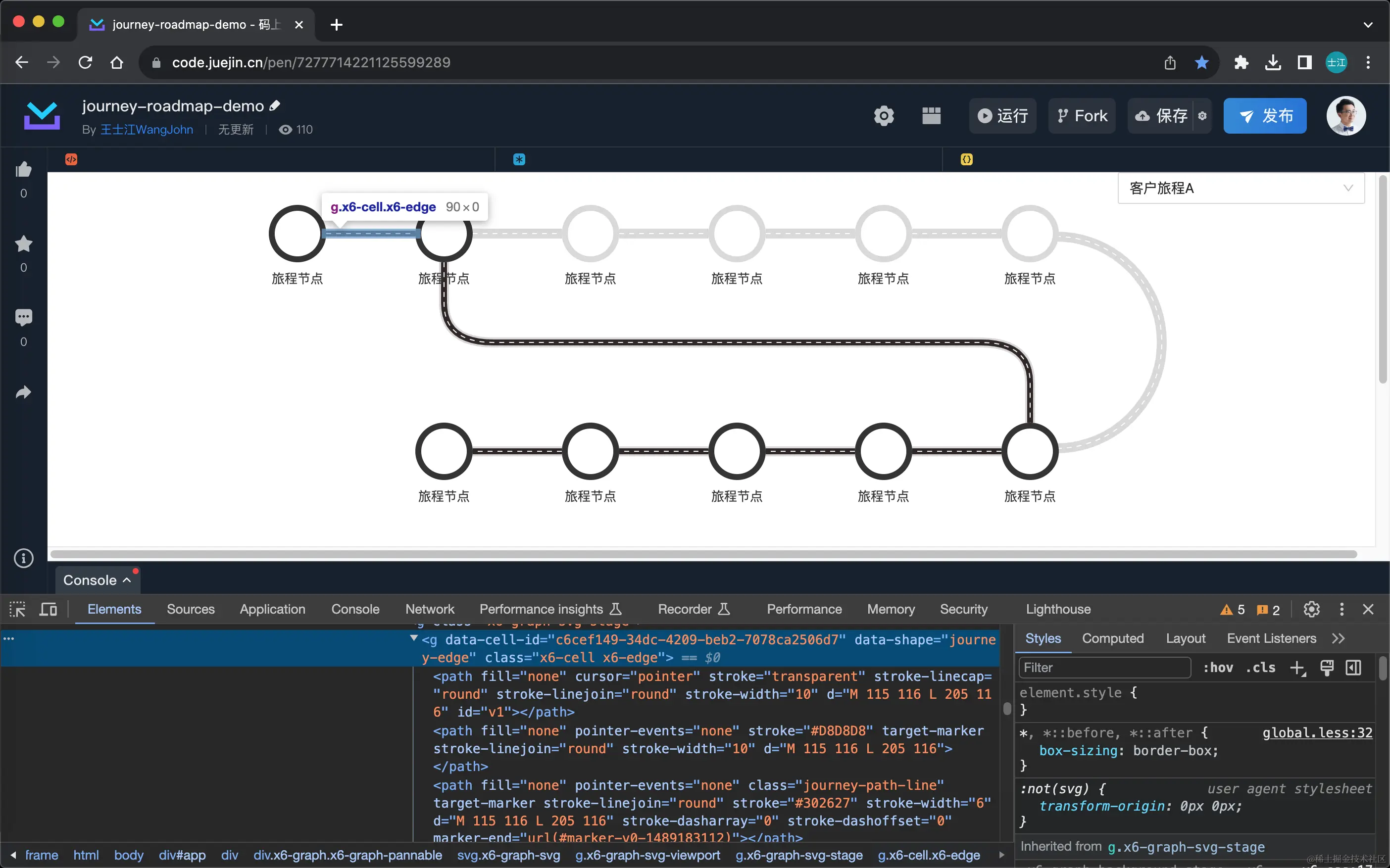Open the user avatar menu
This screenshot has height=868, width=1390.
[1346, 115]
